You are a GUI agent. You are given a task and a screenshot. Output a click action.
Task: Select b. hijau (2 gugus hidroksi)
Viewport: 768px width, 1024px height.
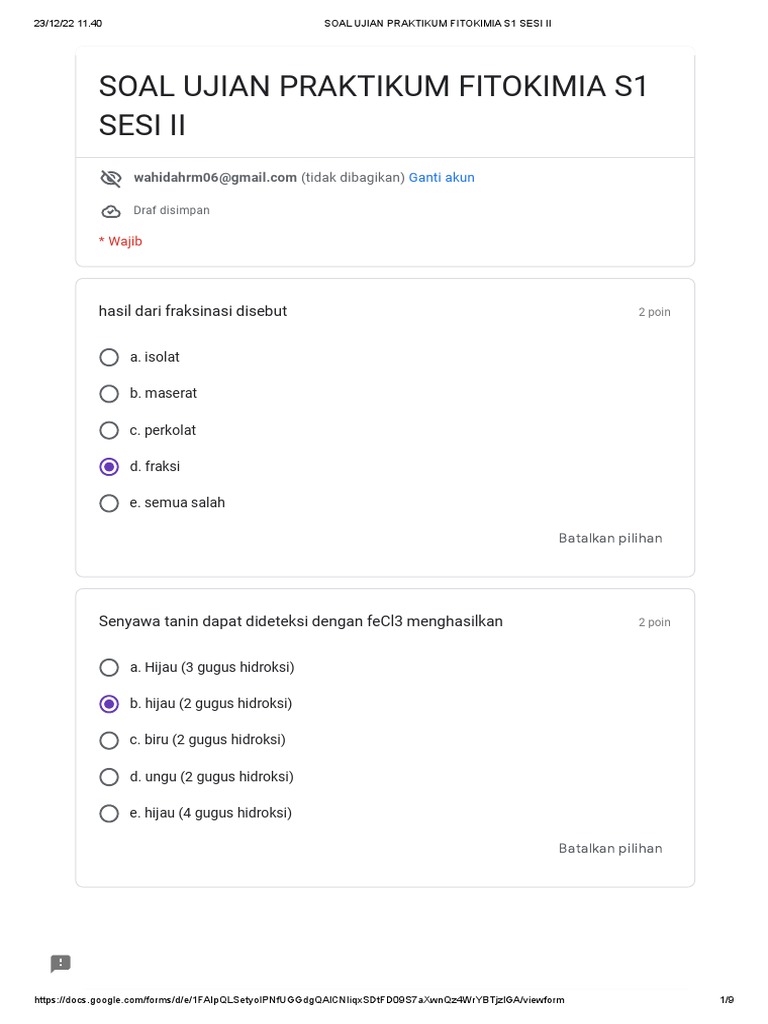pos(109,704)
